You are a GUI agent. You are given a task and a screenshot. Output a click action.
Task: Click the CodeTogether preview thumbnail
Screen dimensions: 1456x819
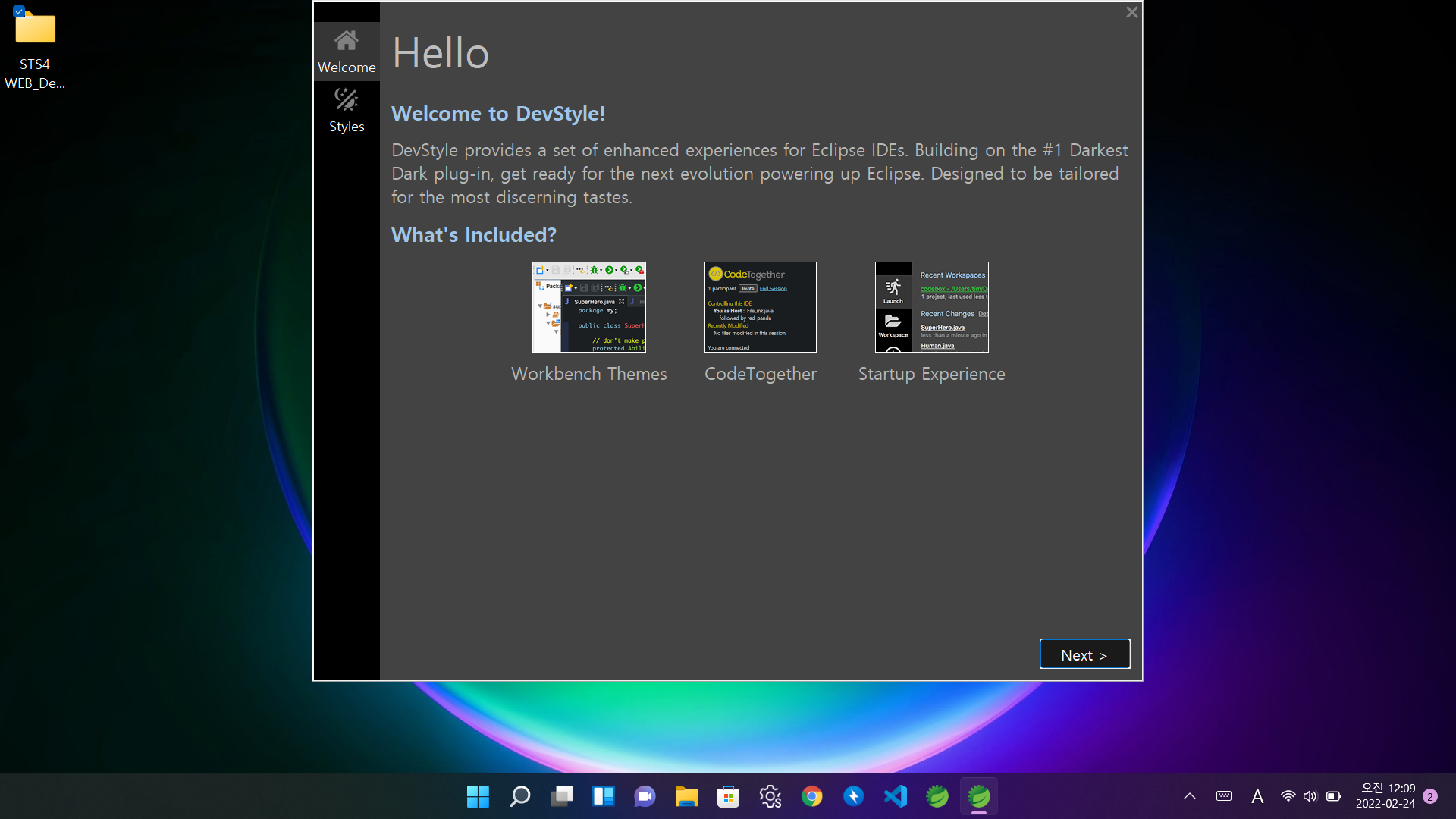760,307
